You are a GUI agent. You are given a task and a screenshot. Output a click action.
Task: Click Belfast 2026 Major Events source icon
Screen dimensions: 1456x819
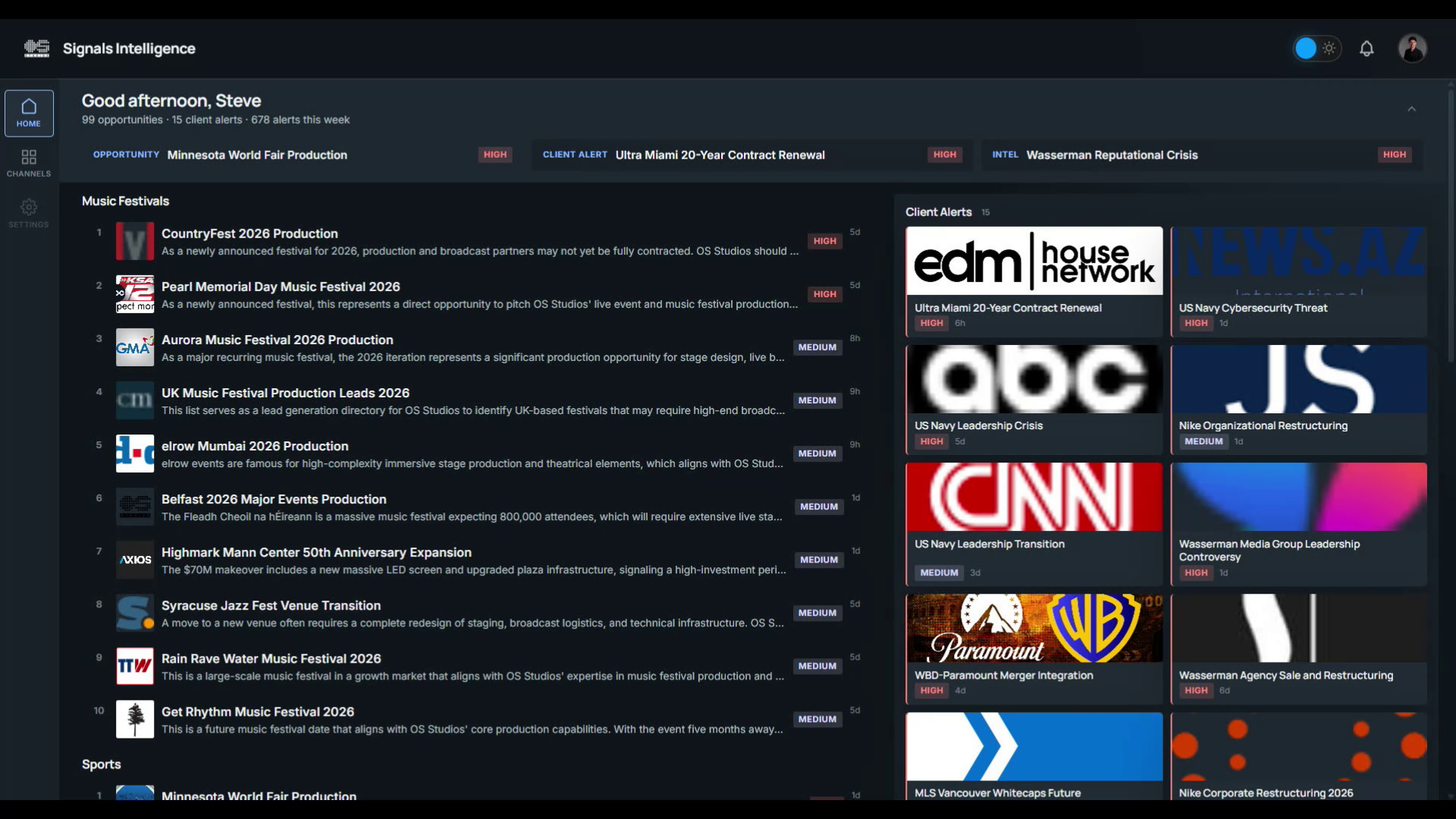point(135,507)
